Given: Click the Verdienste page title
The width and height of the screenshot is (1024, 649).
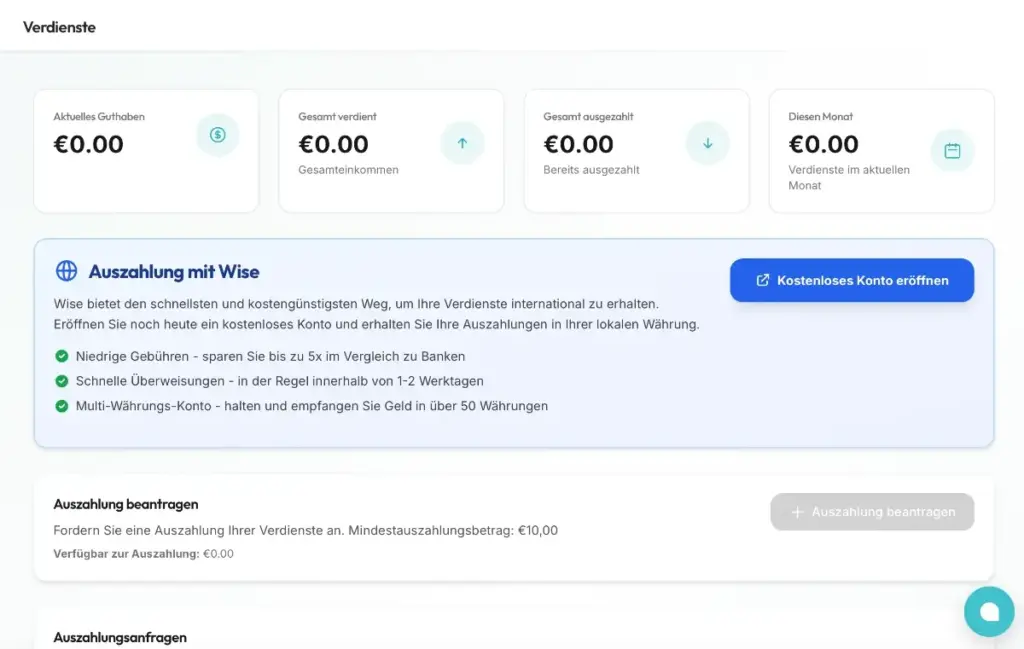Looking at the screenshot, I should pyautogui.click(x=60, y=27).
